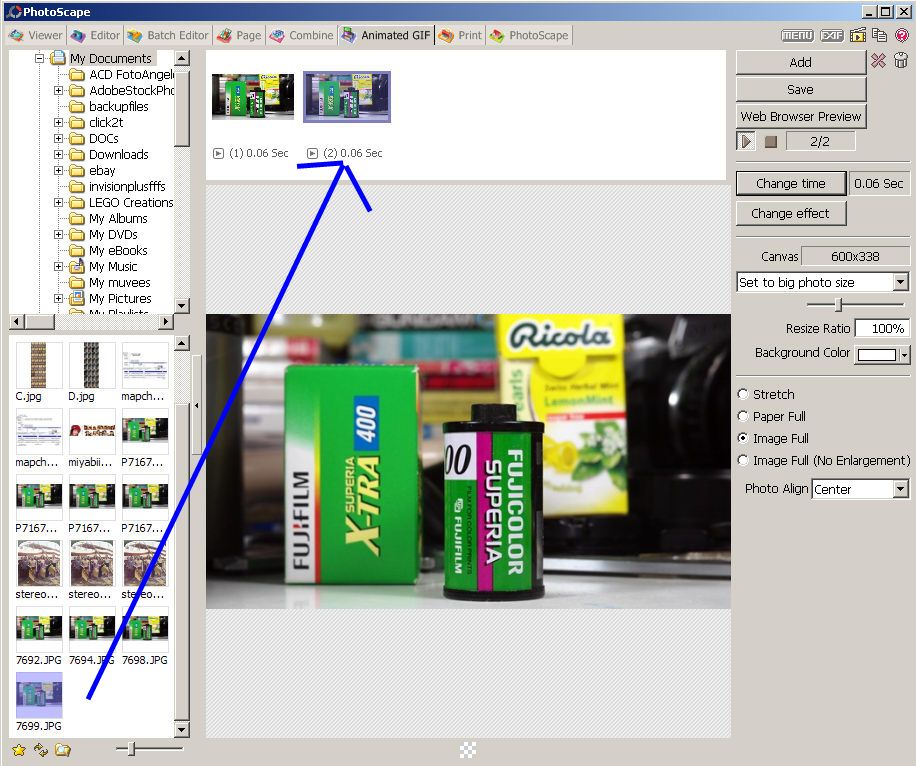Select second frame thumbnail in GIF strip
The image size is (916, 766).
pyautogui.click(x=346, y=97)
